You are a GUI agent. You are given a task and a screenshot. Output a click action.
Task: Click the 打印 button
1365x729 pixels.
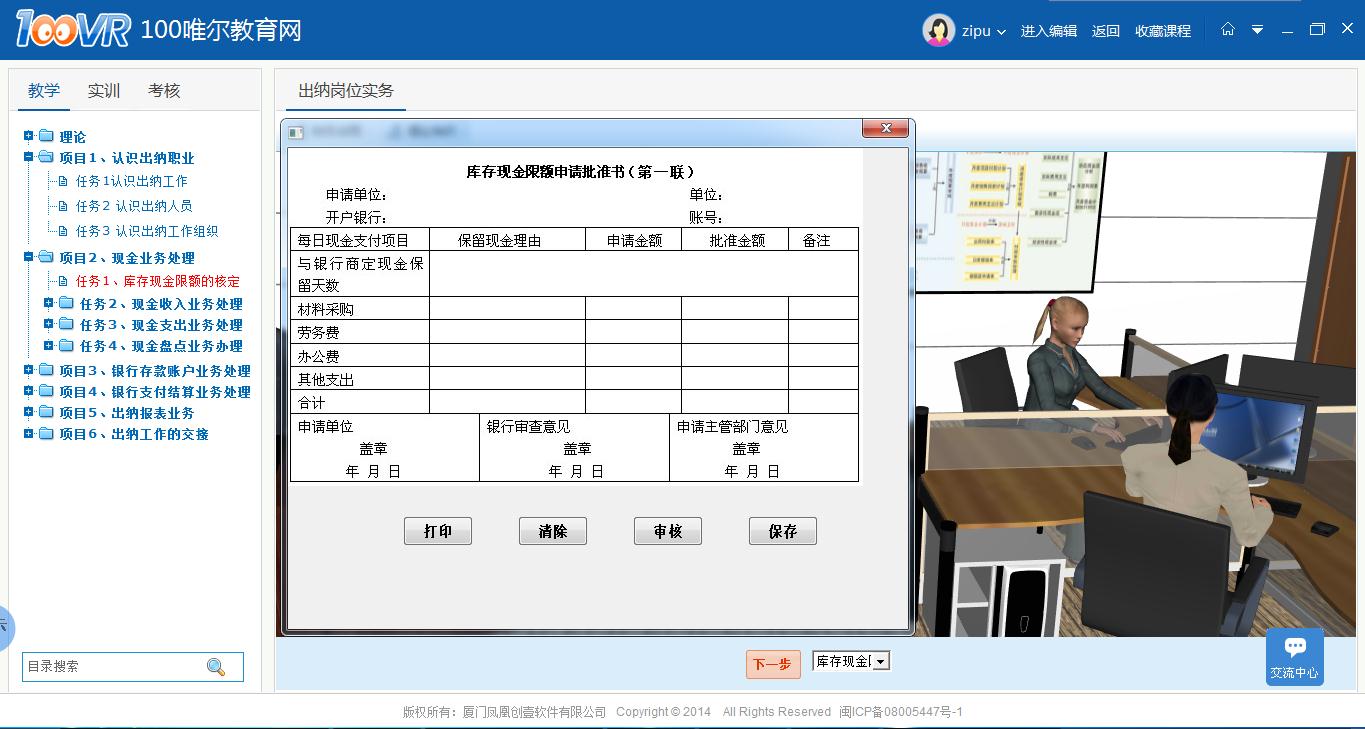pyautogui.click(x=437, y=531)
